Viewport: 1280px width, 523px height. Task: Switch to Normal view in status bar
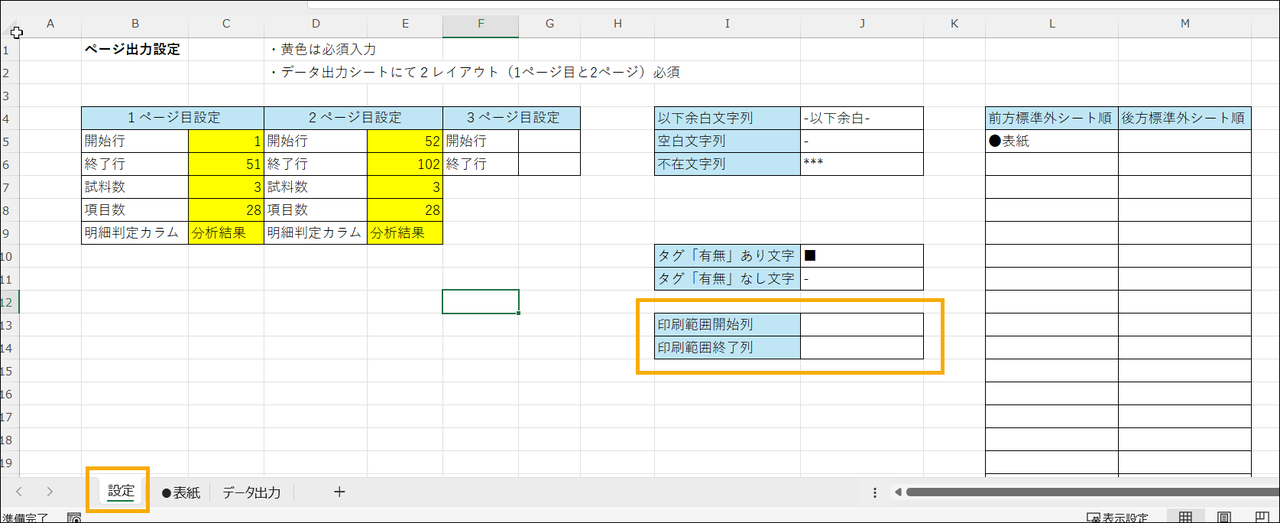click(x=1186, y=517)
